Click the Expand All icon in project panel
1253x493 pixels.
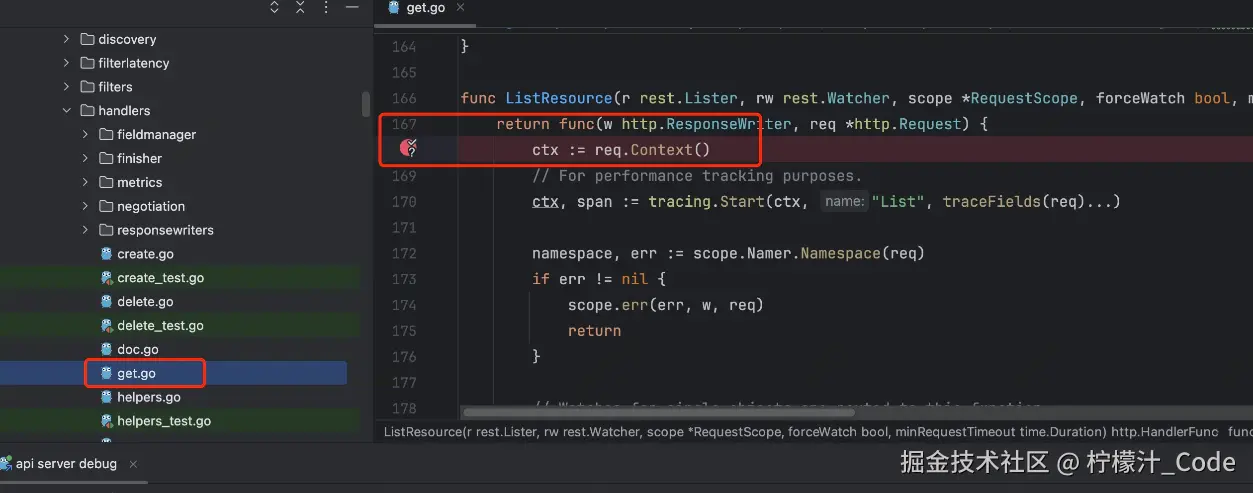click(x=274, y=8)
